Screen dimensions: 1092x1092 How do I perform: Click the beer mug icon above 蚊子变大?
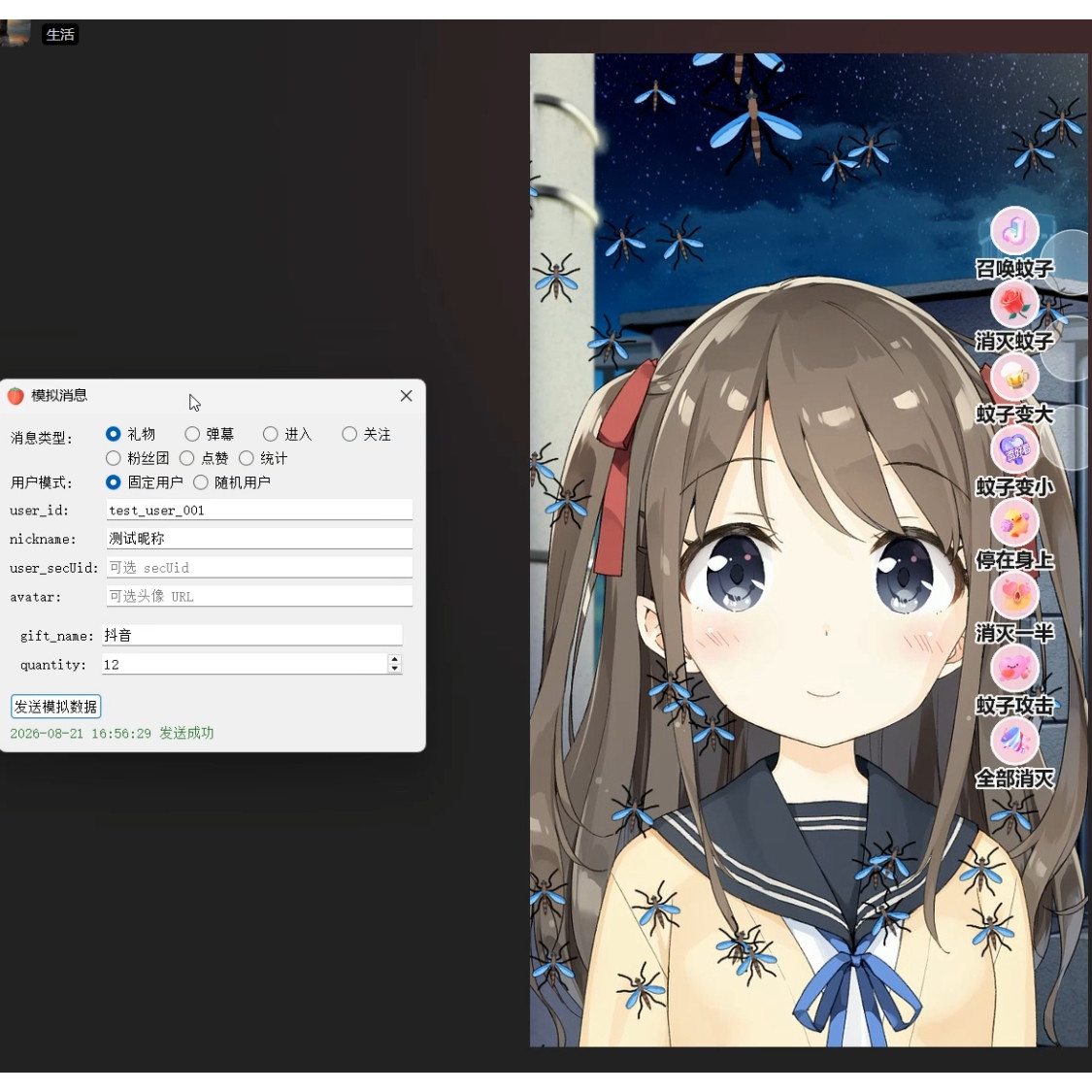click(1014, 378)
